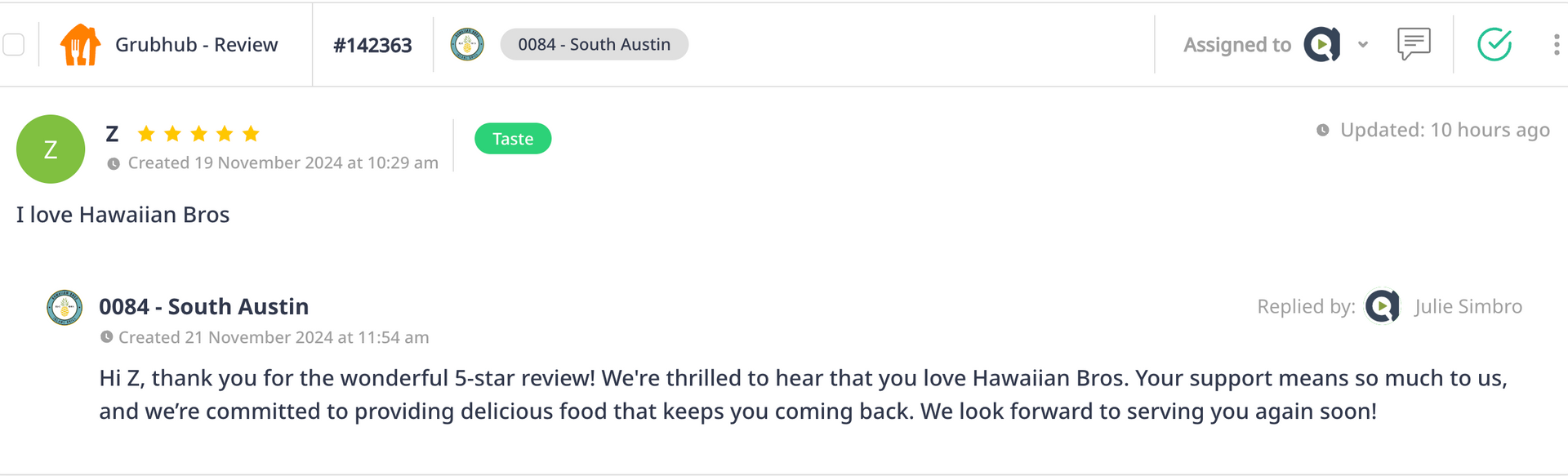Select the 0084 - South Austin location tag

594,45
